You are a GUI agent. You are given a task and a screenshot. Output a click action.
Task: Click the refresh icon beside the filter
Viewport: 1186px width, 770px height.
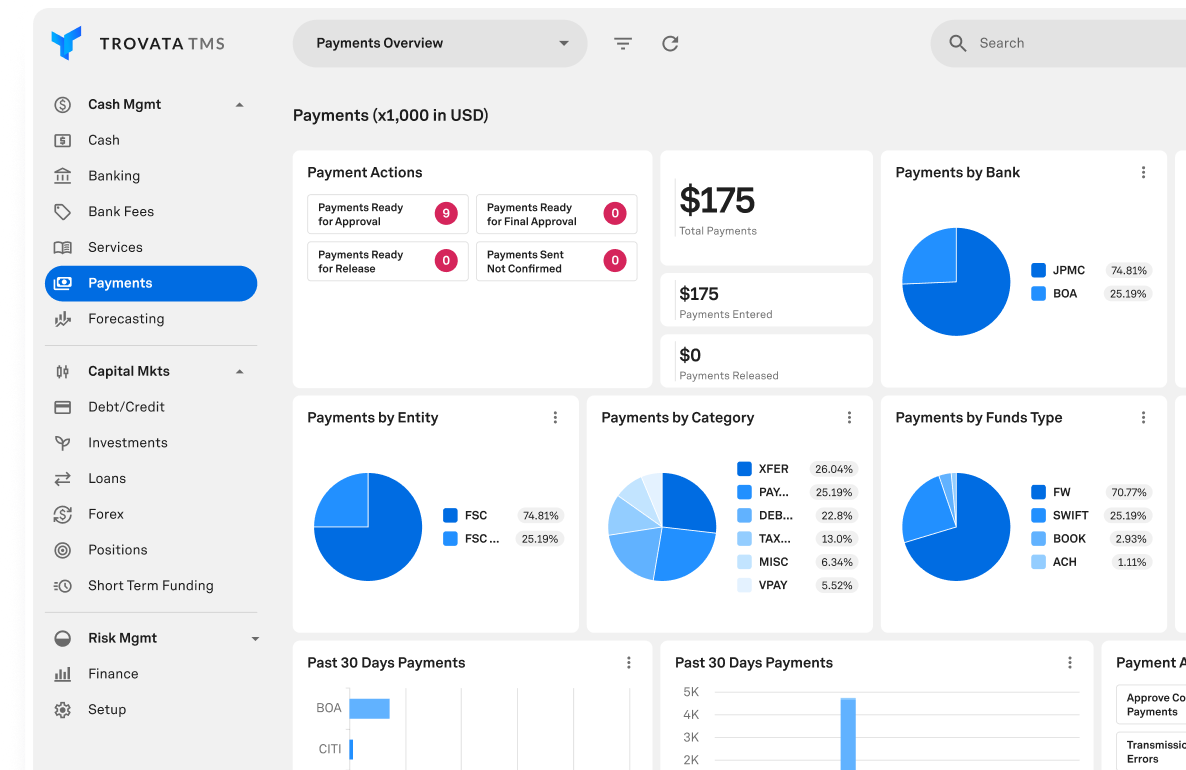coord(670,43)
